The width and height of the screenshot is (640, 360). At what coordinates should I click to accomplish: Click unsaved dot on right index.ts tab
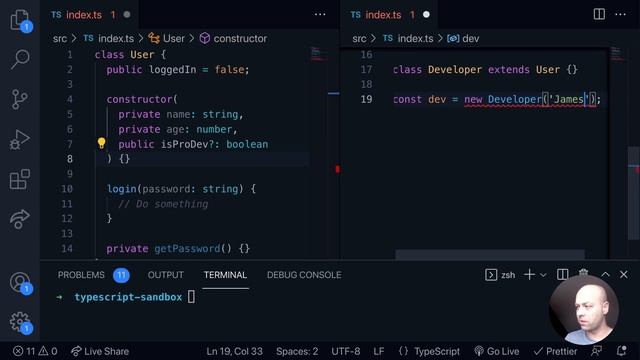[x=426, y=15]
